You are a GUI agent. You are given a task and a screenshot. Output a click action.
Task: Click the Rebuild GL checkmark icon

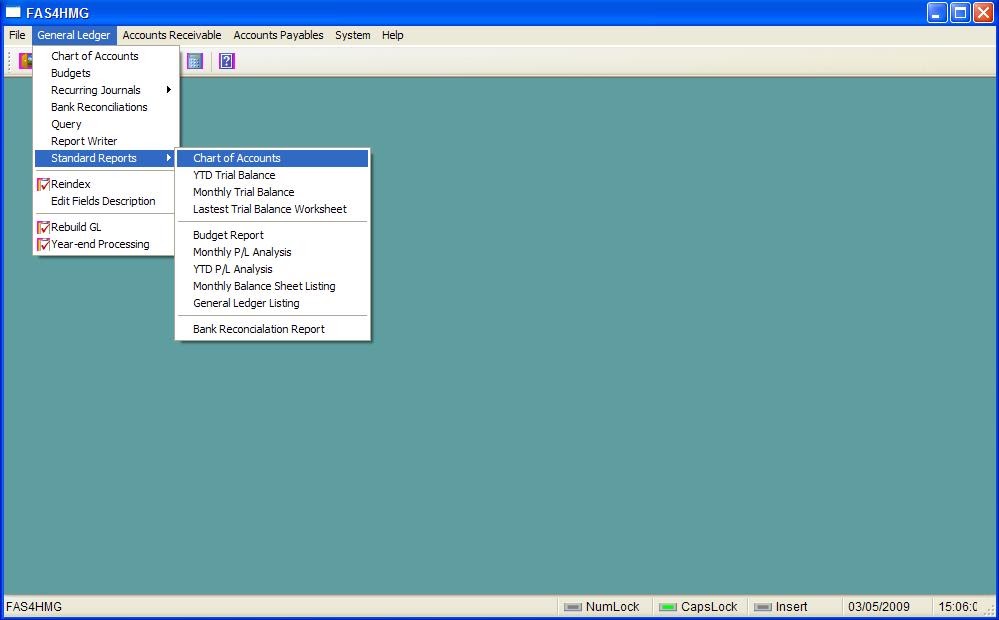point(43,227)
